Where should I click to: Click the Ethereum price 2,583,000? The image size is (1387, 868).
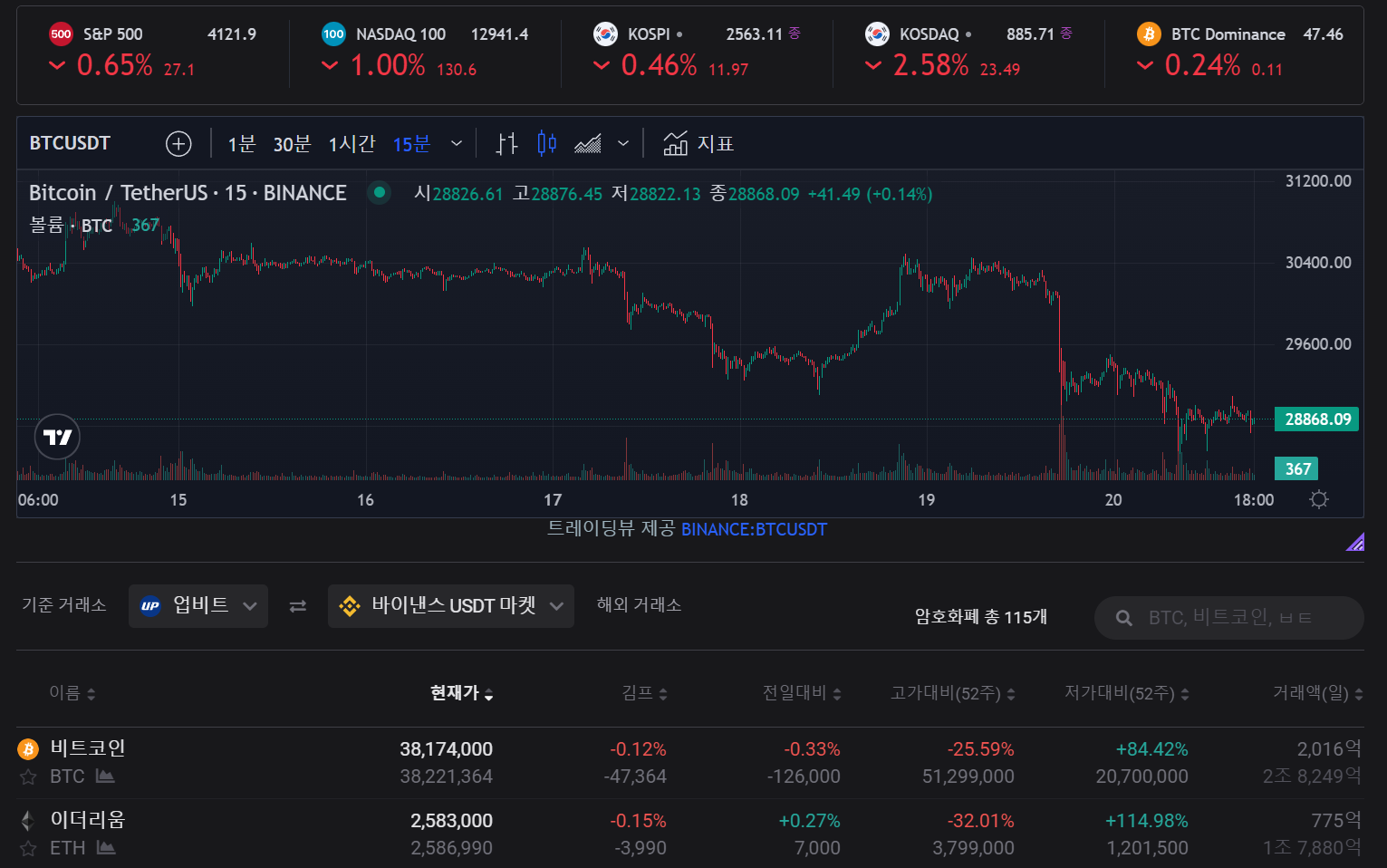click(x=452, y=821)
